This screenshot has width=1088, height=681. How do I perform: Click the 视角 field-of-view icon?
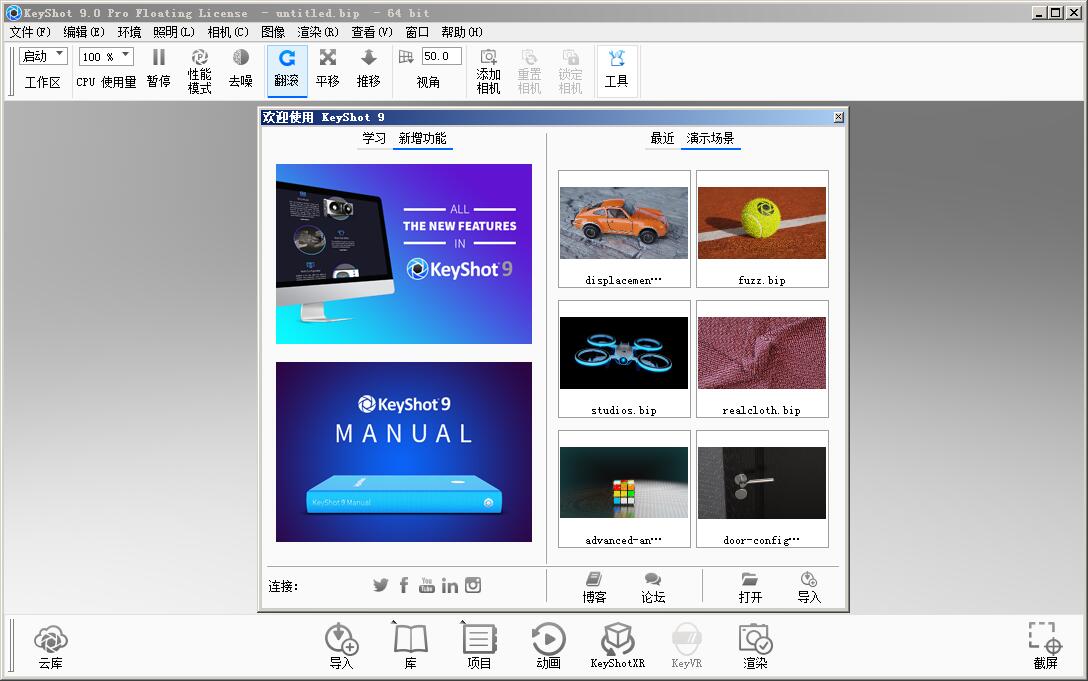pyautogui.click(x=406, y=57)
